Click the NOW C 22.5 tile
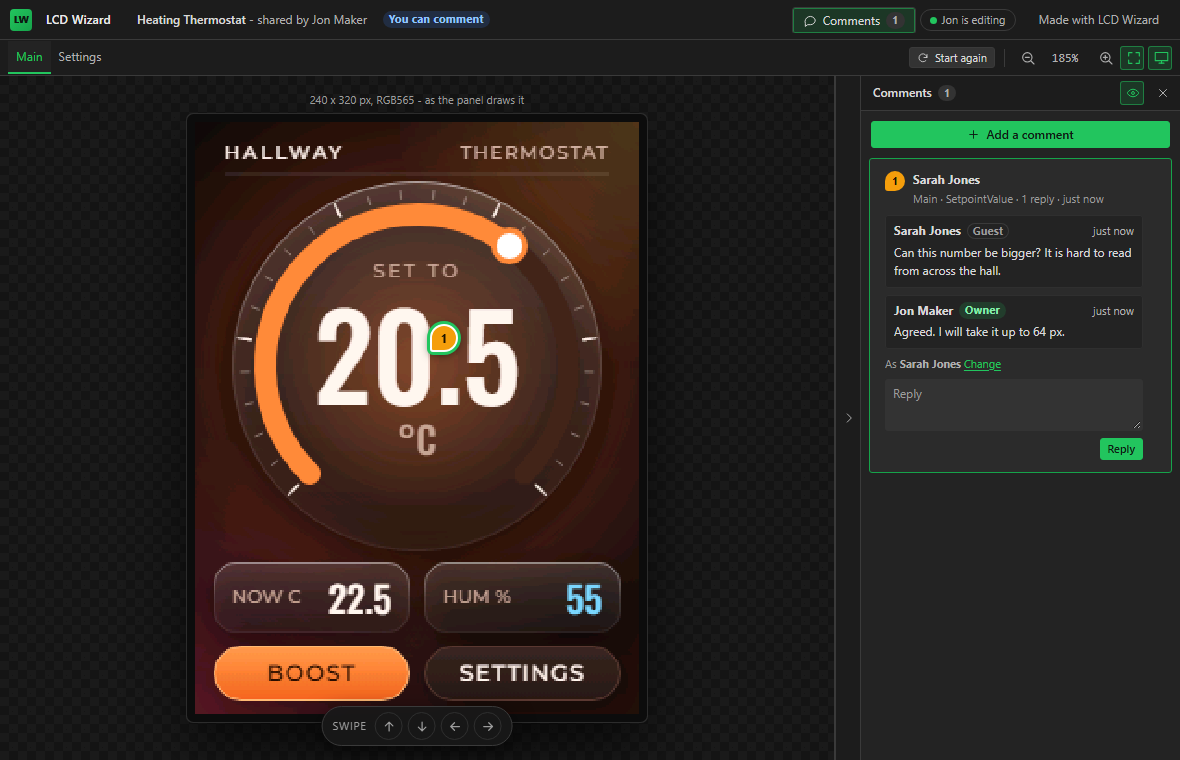Screen dimensions: 1180x760 (312, 597)
